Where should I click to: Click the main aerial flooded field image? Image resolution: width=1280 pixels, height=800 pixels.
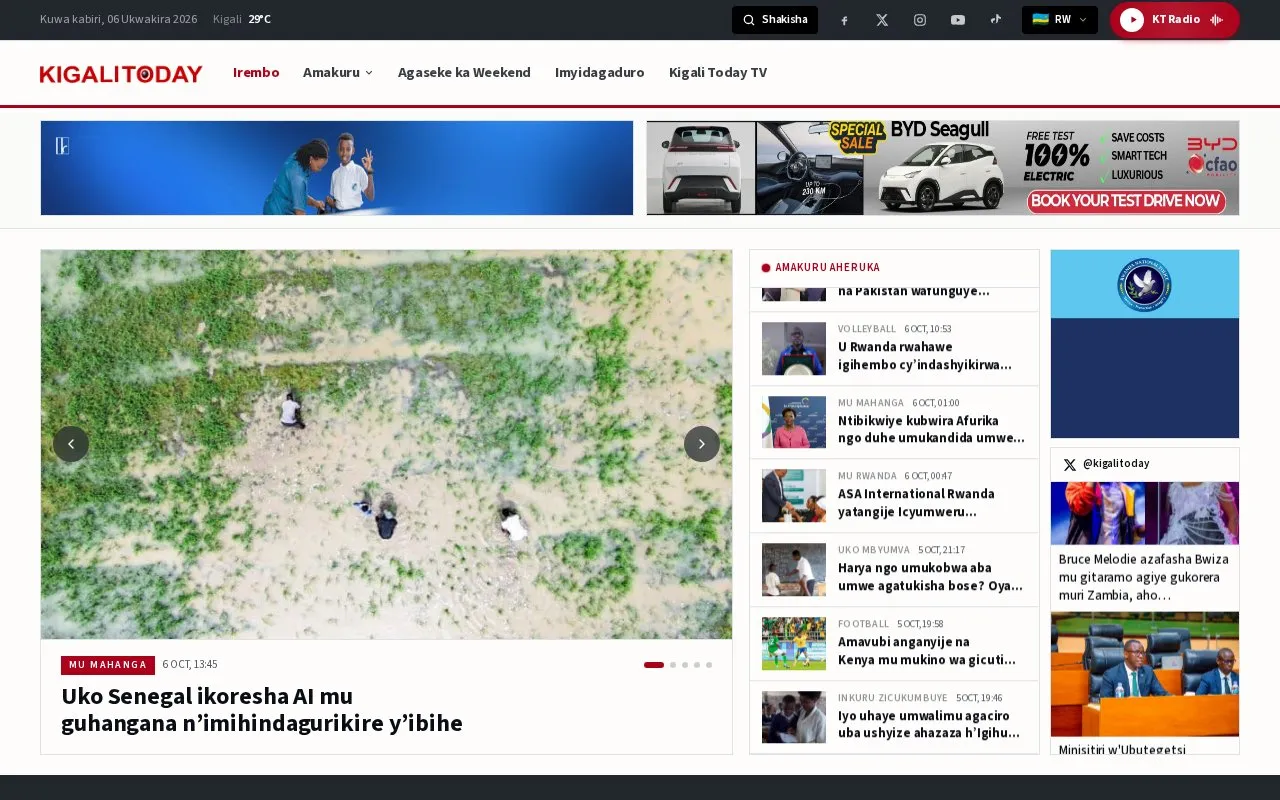coord(386,445)
